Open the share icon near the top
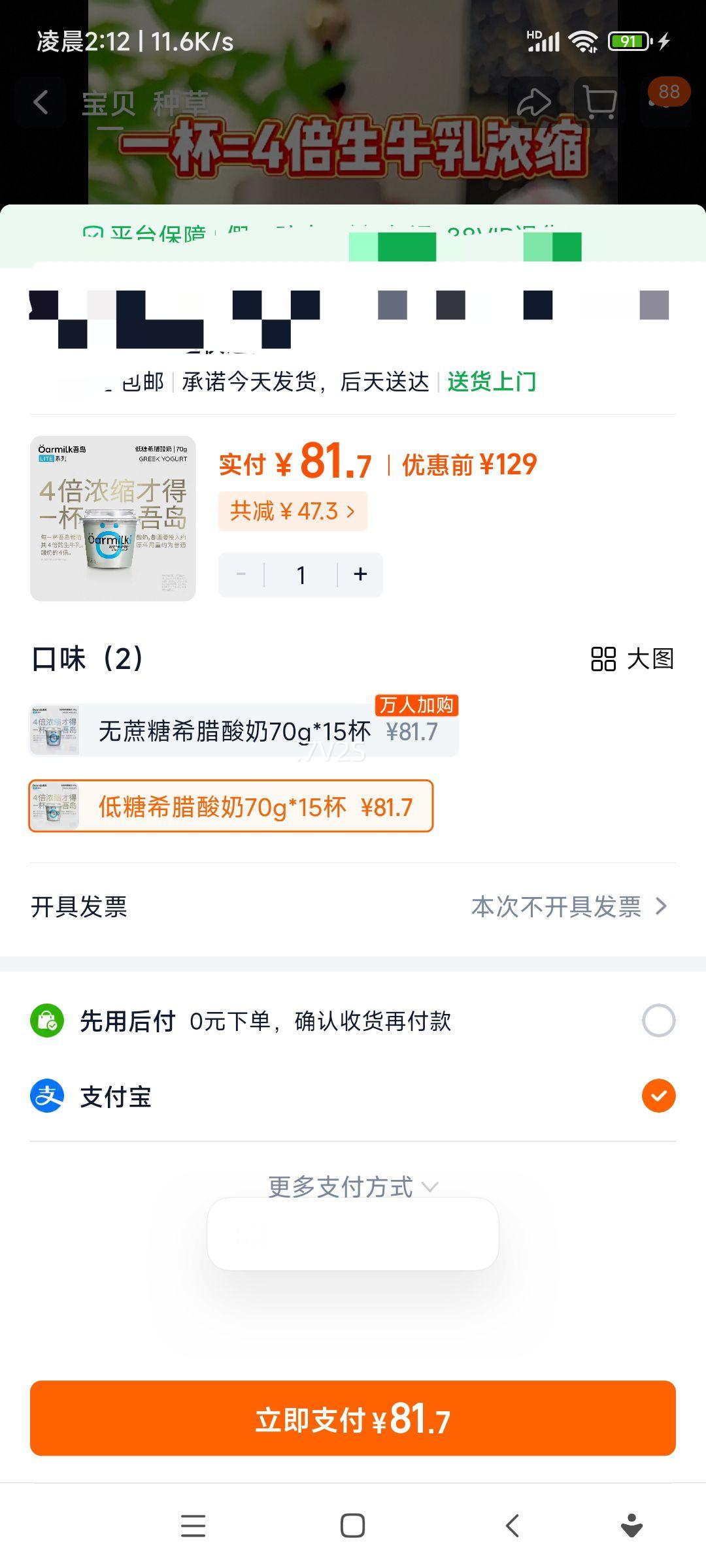The height and width of the screenshot is (1568, 706). [535, 101]
